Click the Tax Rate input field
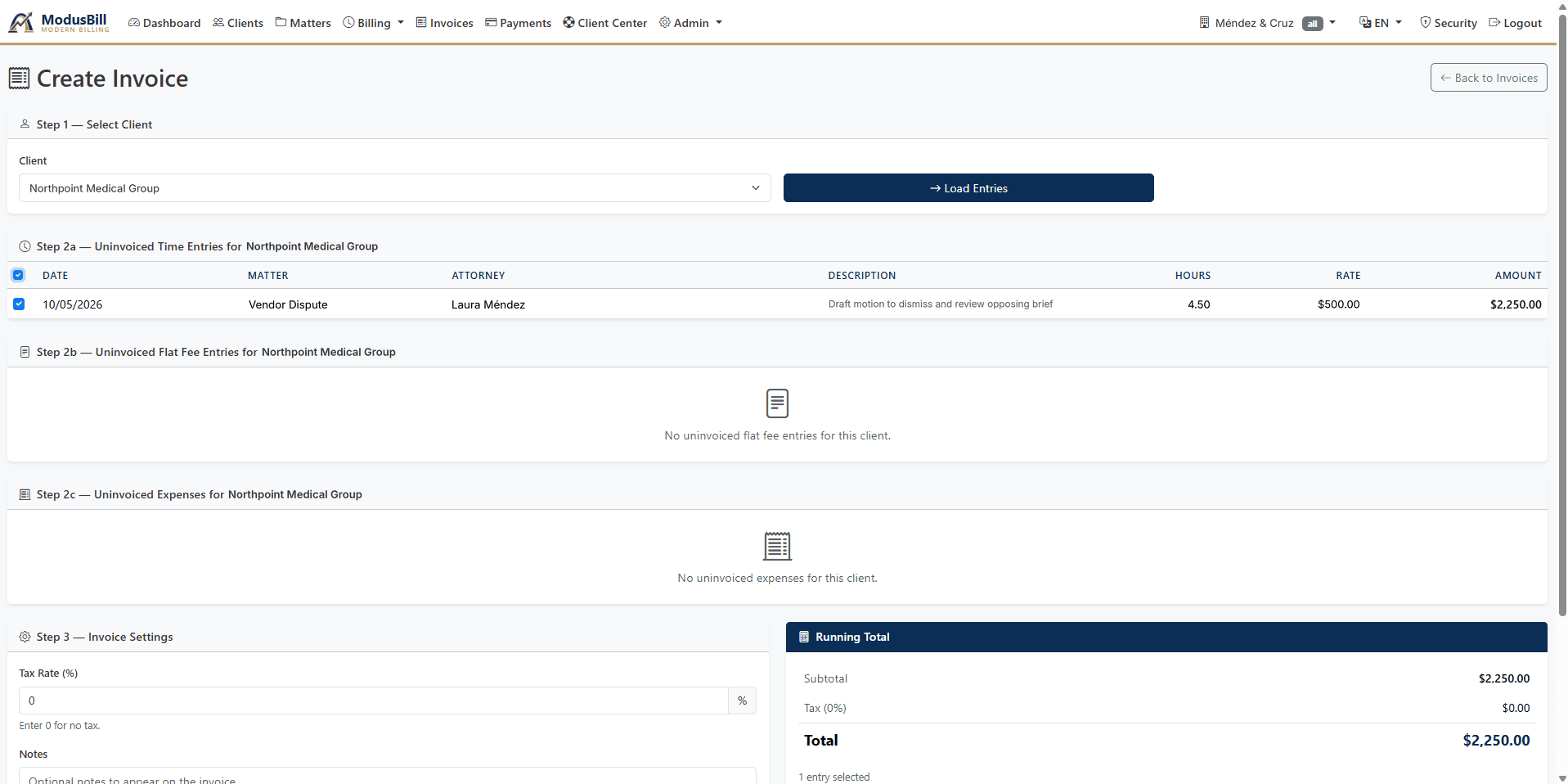 point(374,701)
